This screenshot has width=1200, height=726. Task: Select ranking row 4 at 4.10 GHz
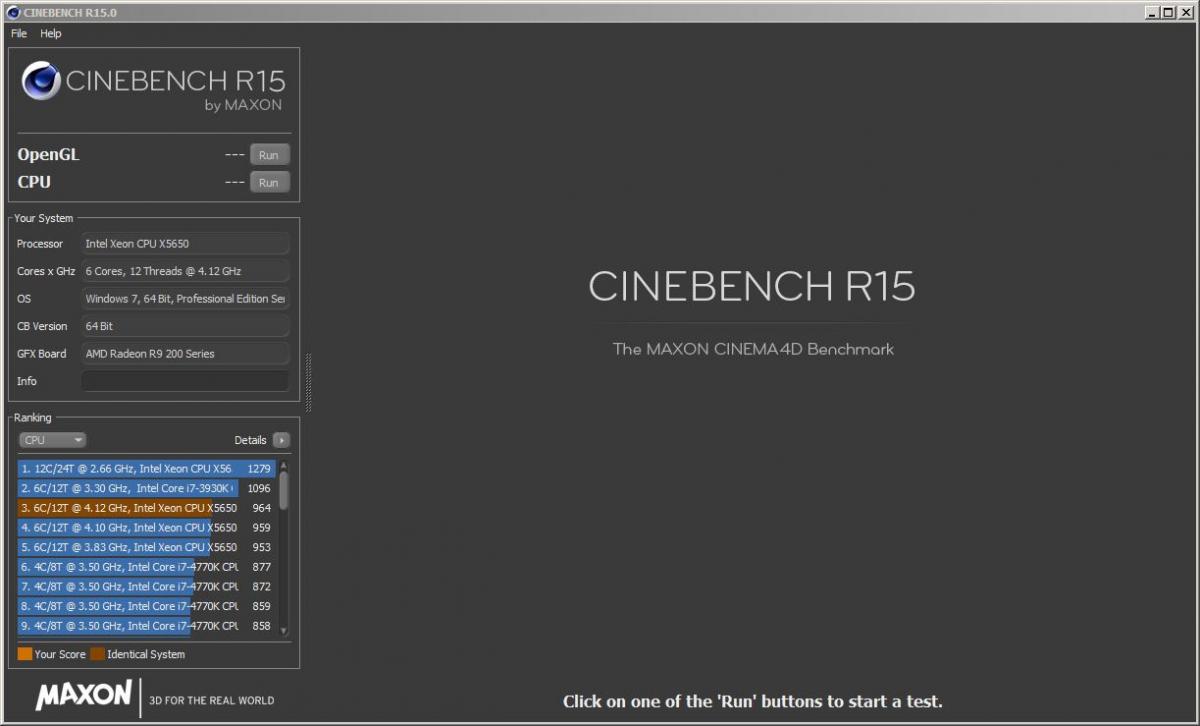146,527
